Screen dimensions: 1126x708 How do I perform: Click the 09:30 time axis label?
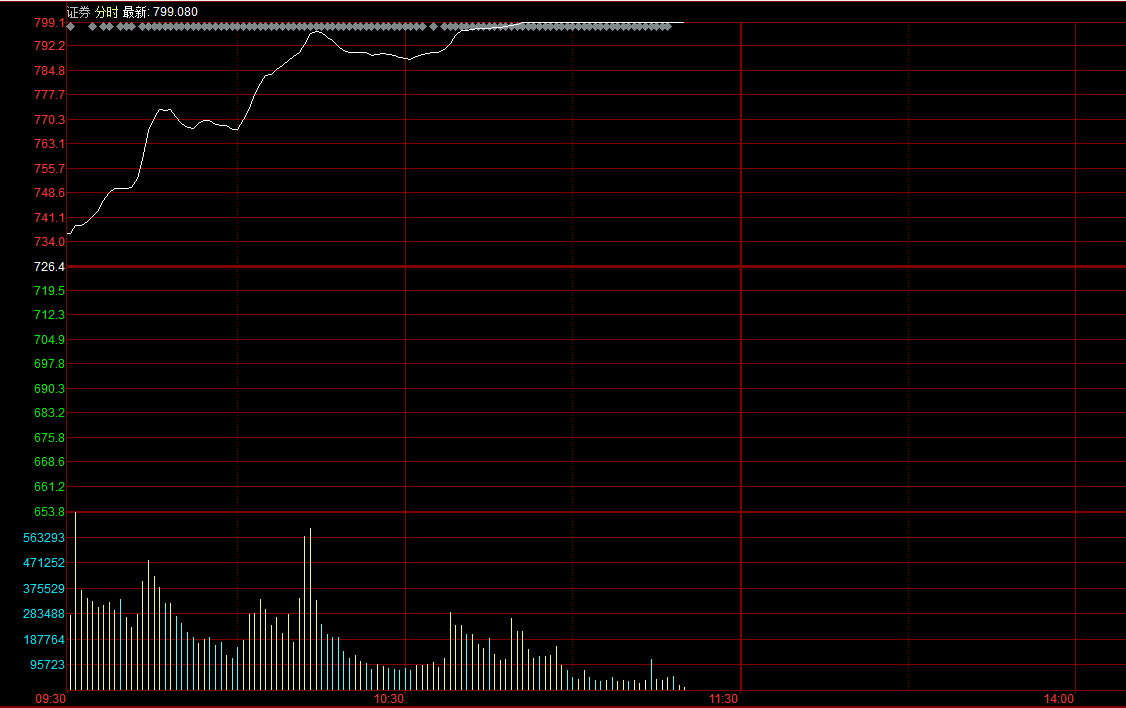[x=51, y=699]
